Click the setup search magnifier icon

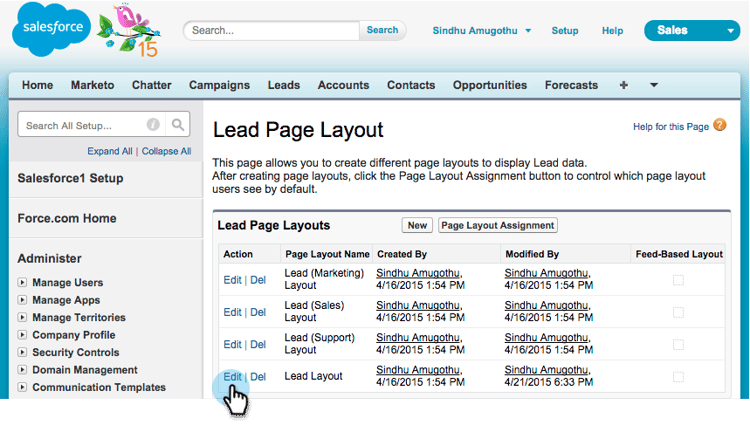[178, 125]
